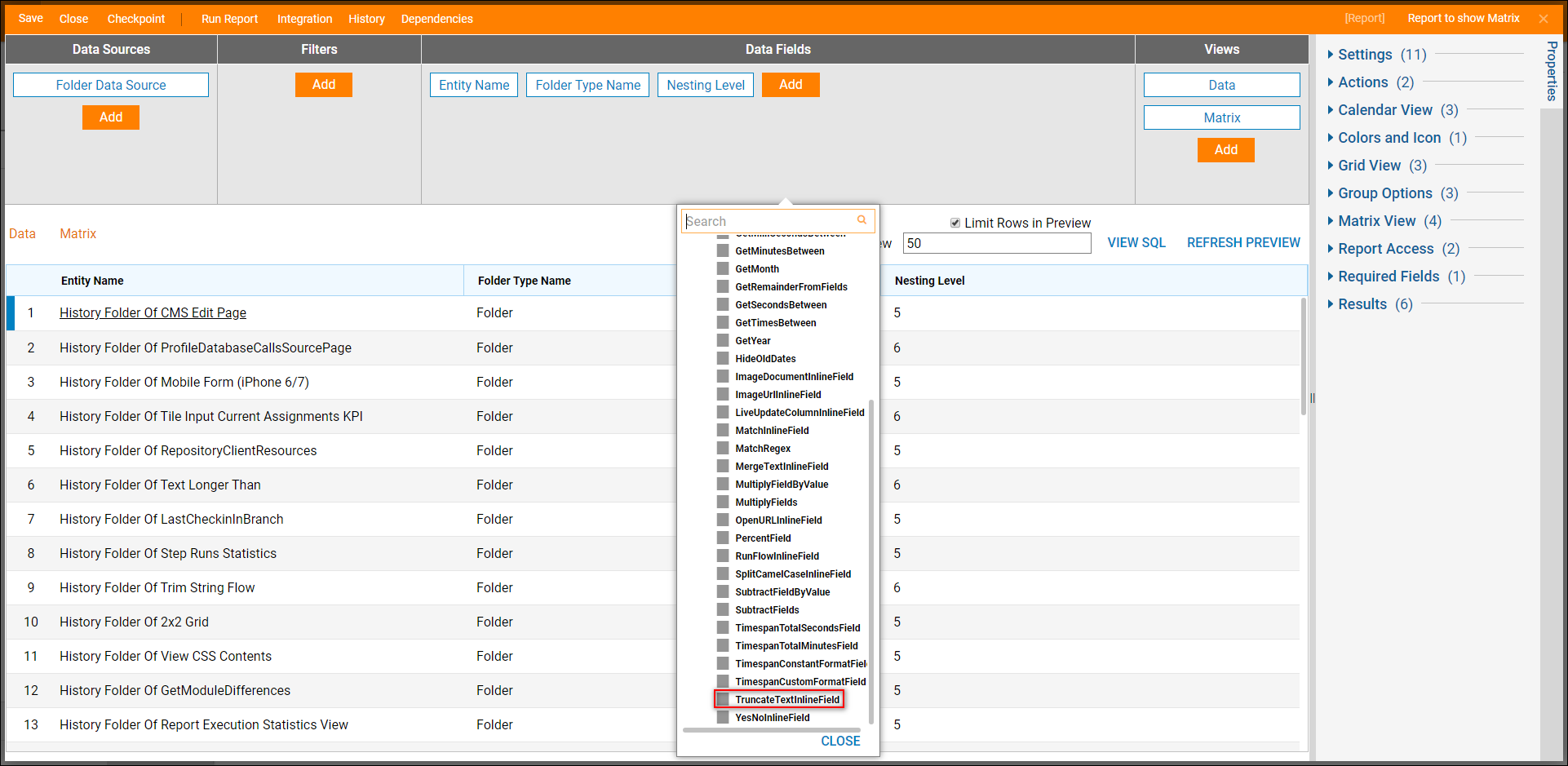This screenshot has width=1568, height=766.
Task: Click the rows limit field showing 50
Action: tap(997, 243)
